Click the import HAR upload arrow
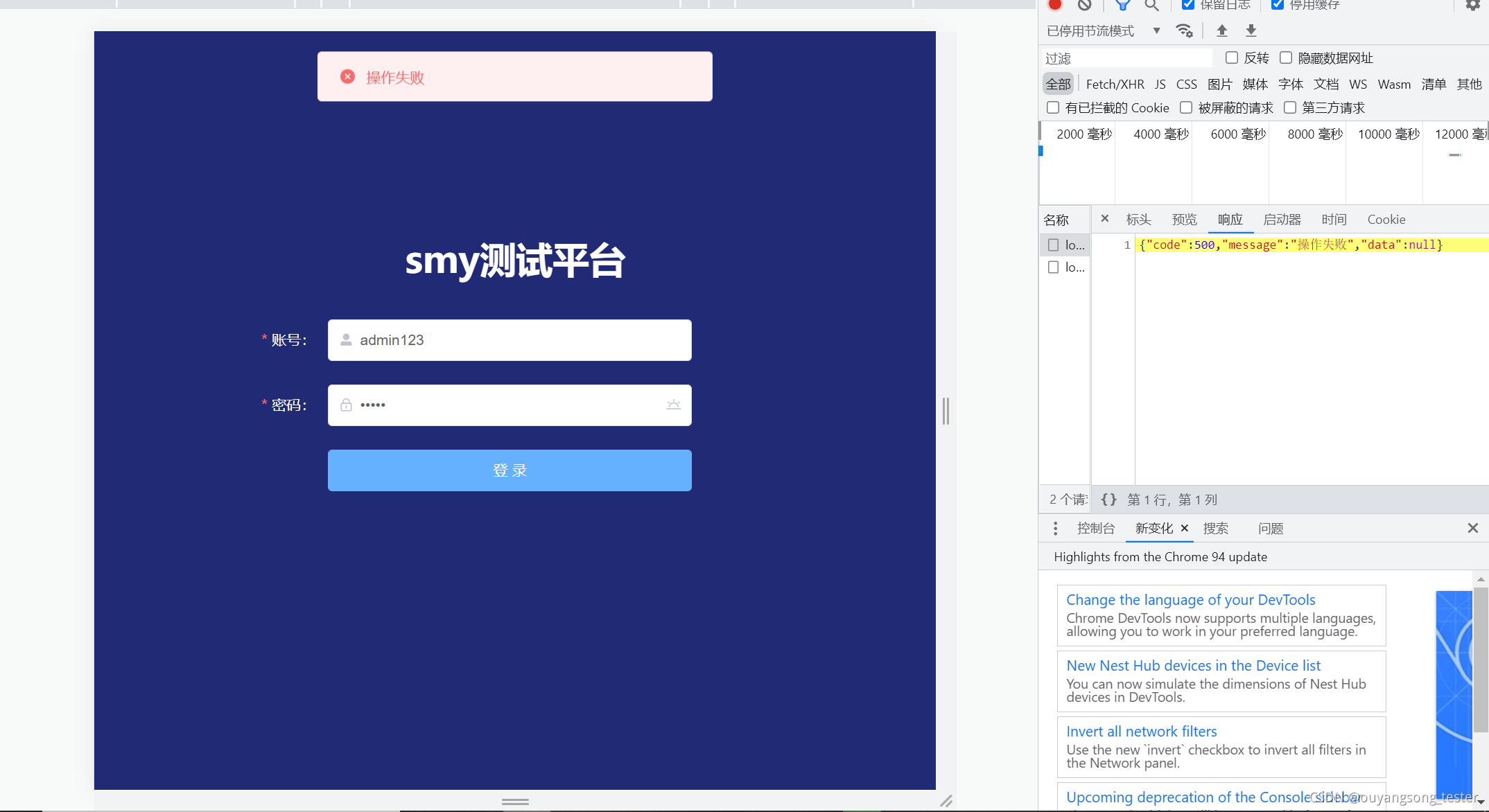1489x812 pixels. click(1222, 30)
